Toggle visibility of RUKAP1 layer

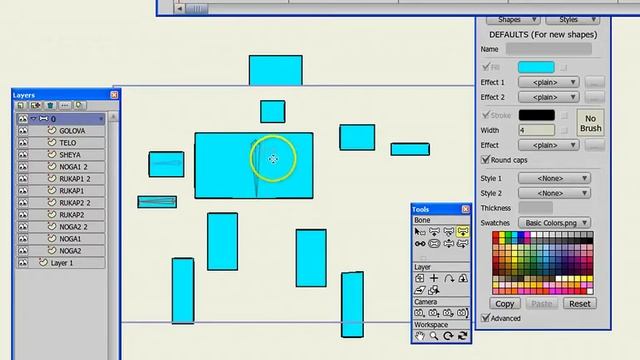[x=23, y=191]
